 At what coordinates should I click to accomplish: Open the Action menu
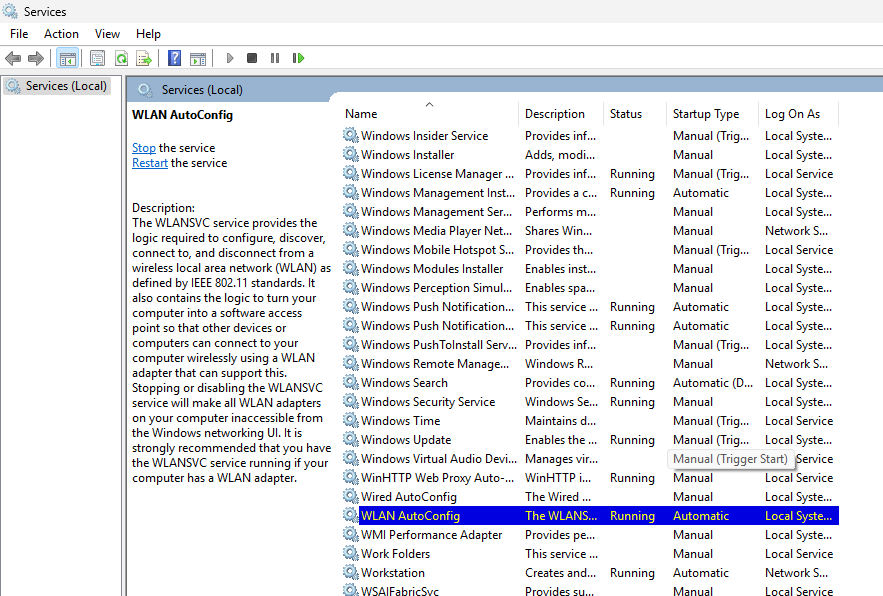point(61,34)
